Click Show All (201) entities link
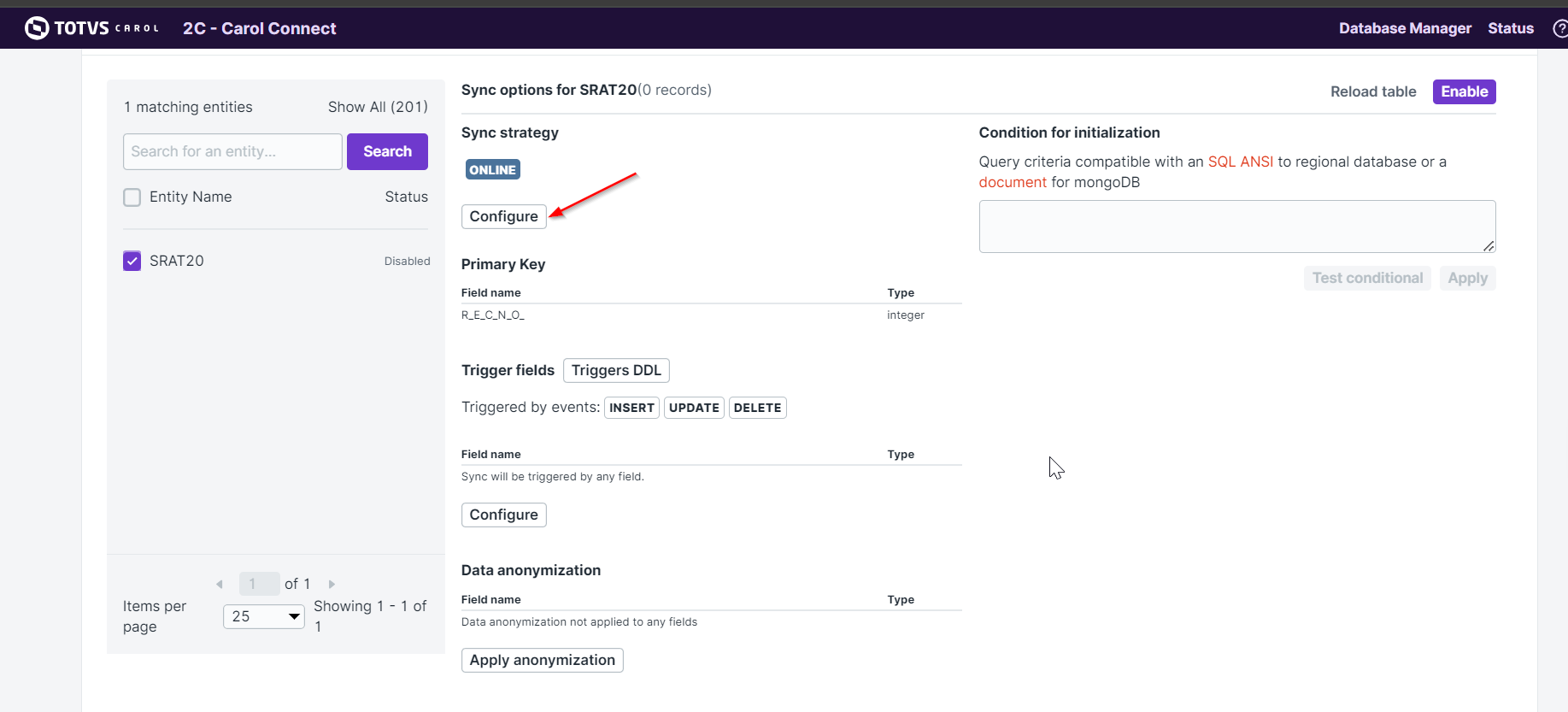Viewport: 1568px width, 712px height. 378,107
